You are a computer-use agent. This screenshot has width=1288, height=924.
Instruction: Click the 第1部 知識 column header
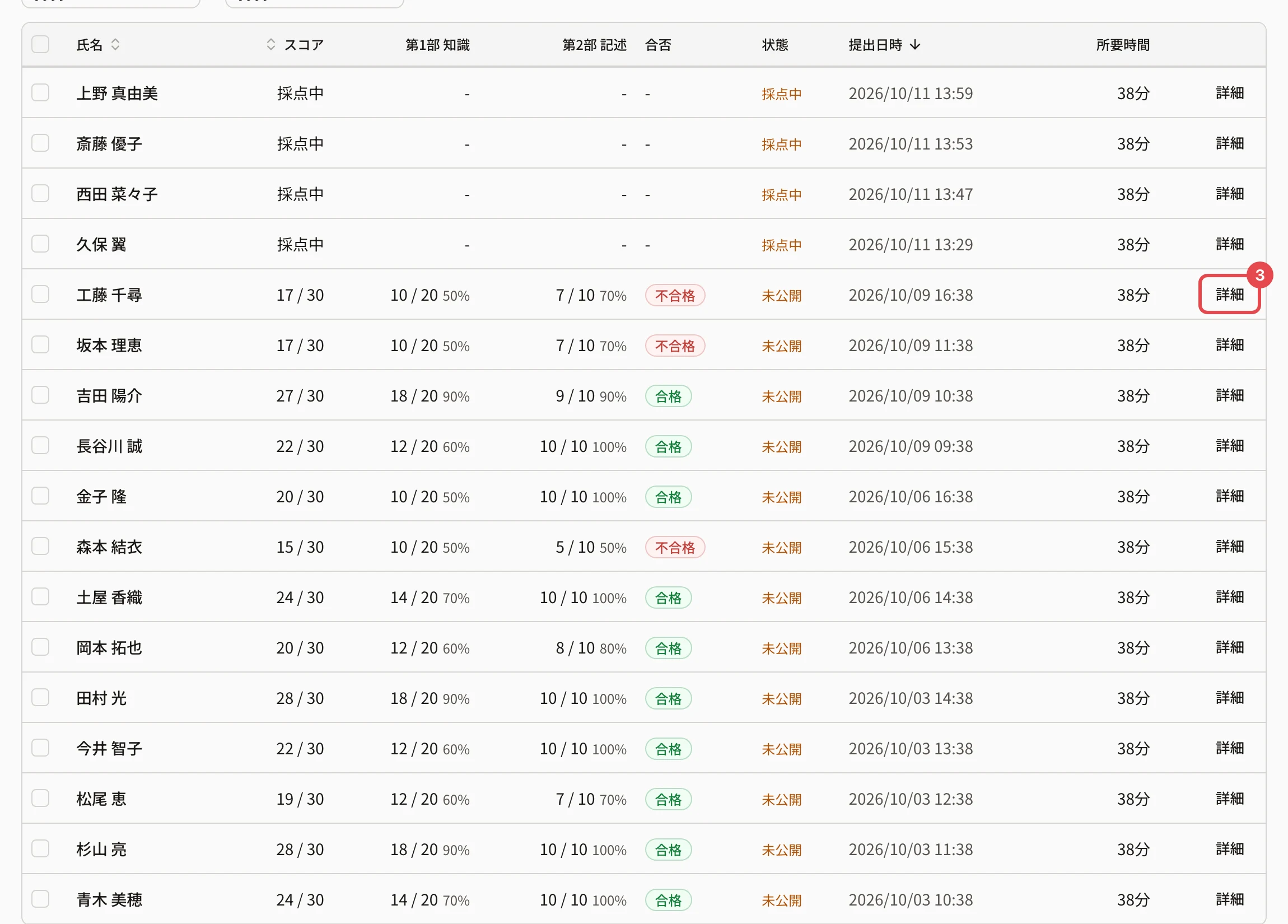[437, 45]
